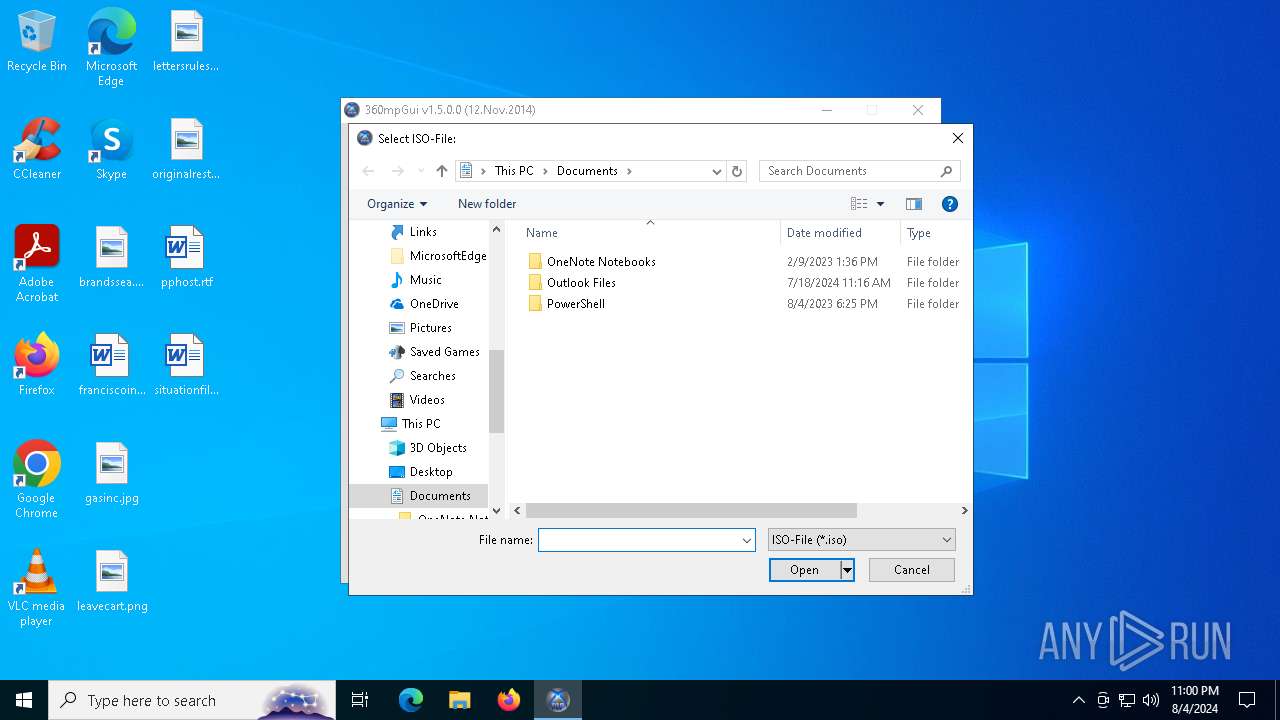Select Documents in the navigation pane
Viewport: 1280px width, 720px height.
440,496
